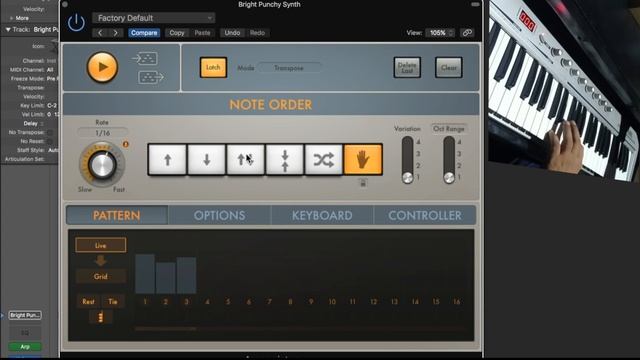Click pattern step 3 velocity bar
The width and height of the screenshot is (640, 360).
[187, 276]
